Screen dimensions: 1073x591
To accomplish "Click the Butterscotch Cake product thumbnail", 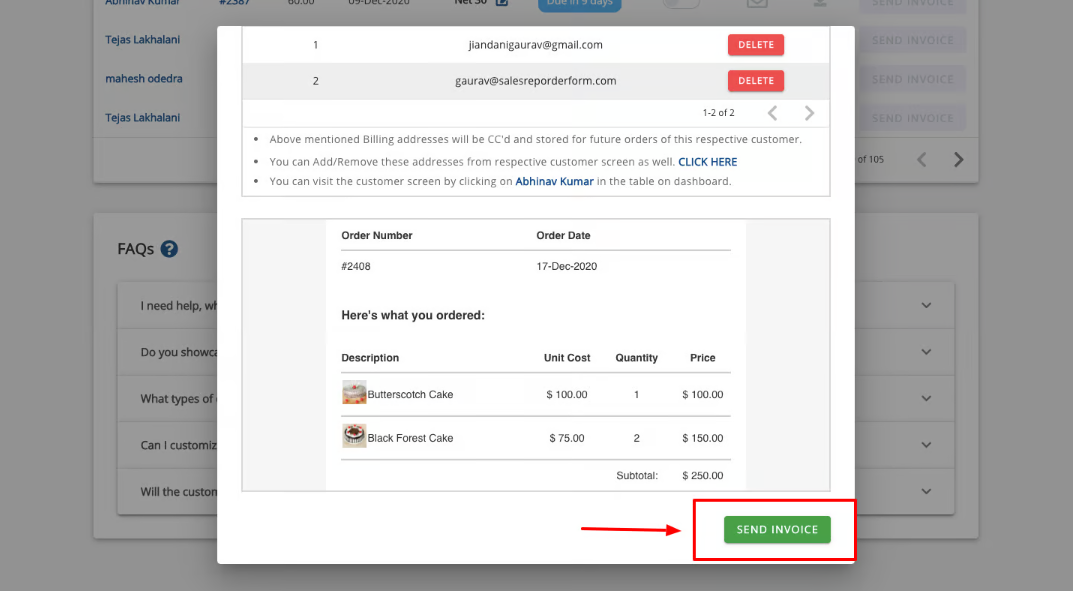I will coord(354,393).
